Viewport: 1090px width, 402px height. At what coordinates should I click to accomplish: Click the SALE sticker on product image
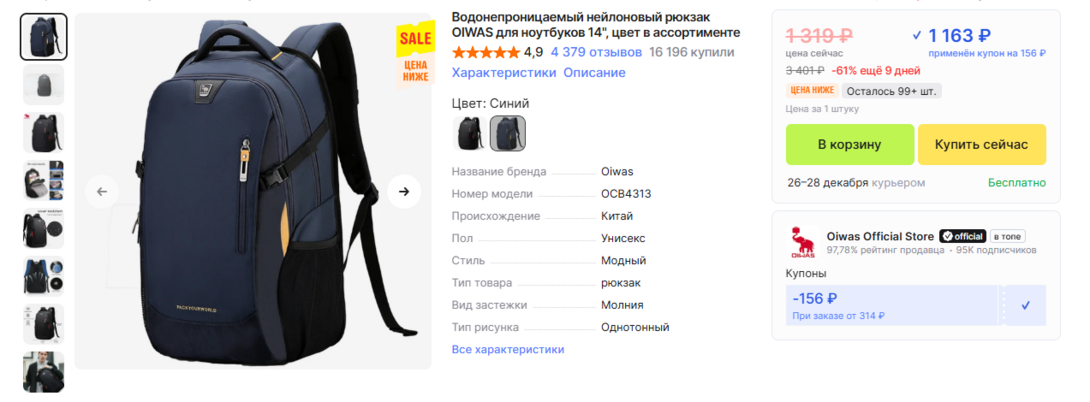(415, 38)
